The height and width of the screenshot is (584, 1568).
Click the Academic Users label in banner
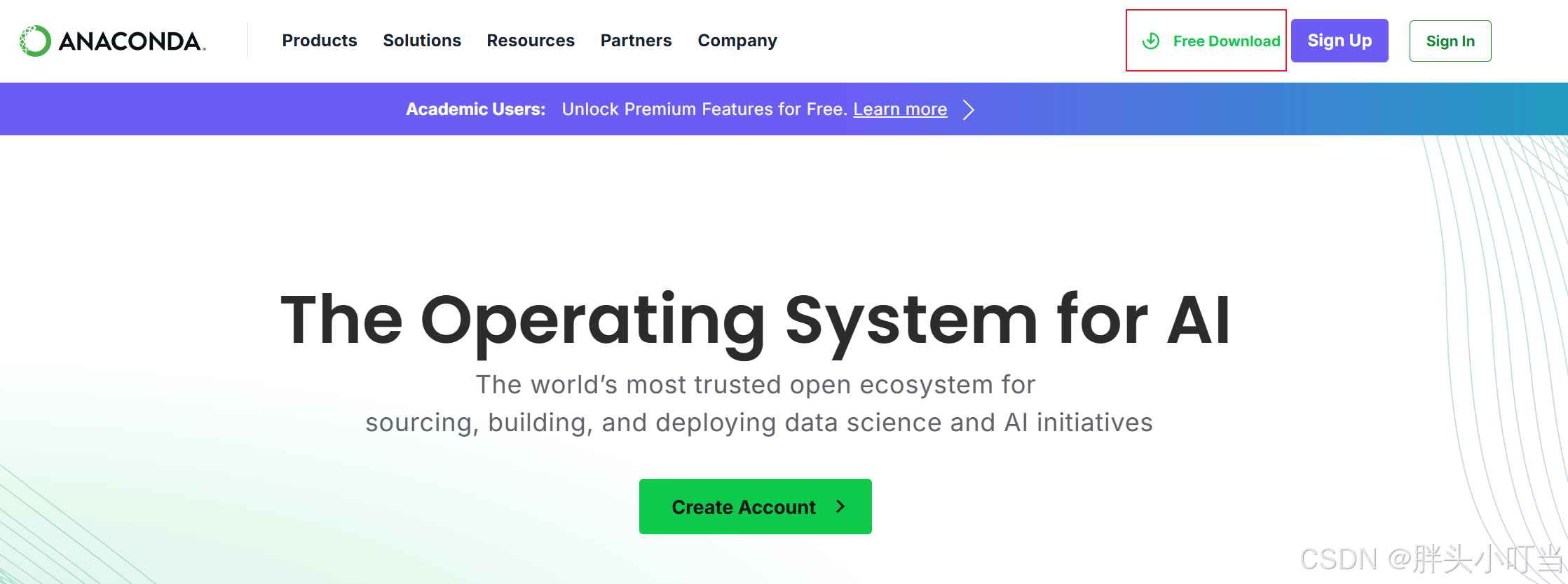(x=475, y=109)
